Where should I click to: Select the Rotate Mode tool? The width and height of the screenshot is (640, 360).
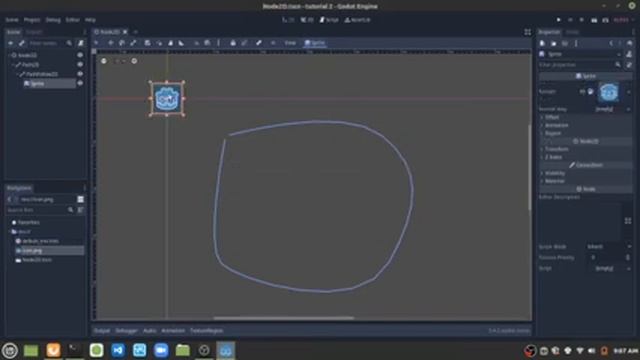(122, 43)
